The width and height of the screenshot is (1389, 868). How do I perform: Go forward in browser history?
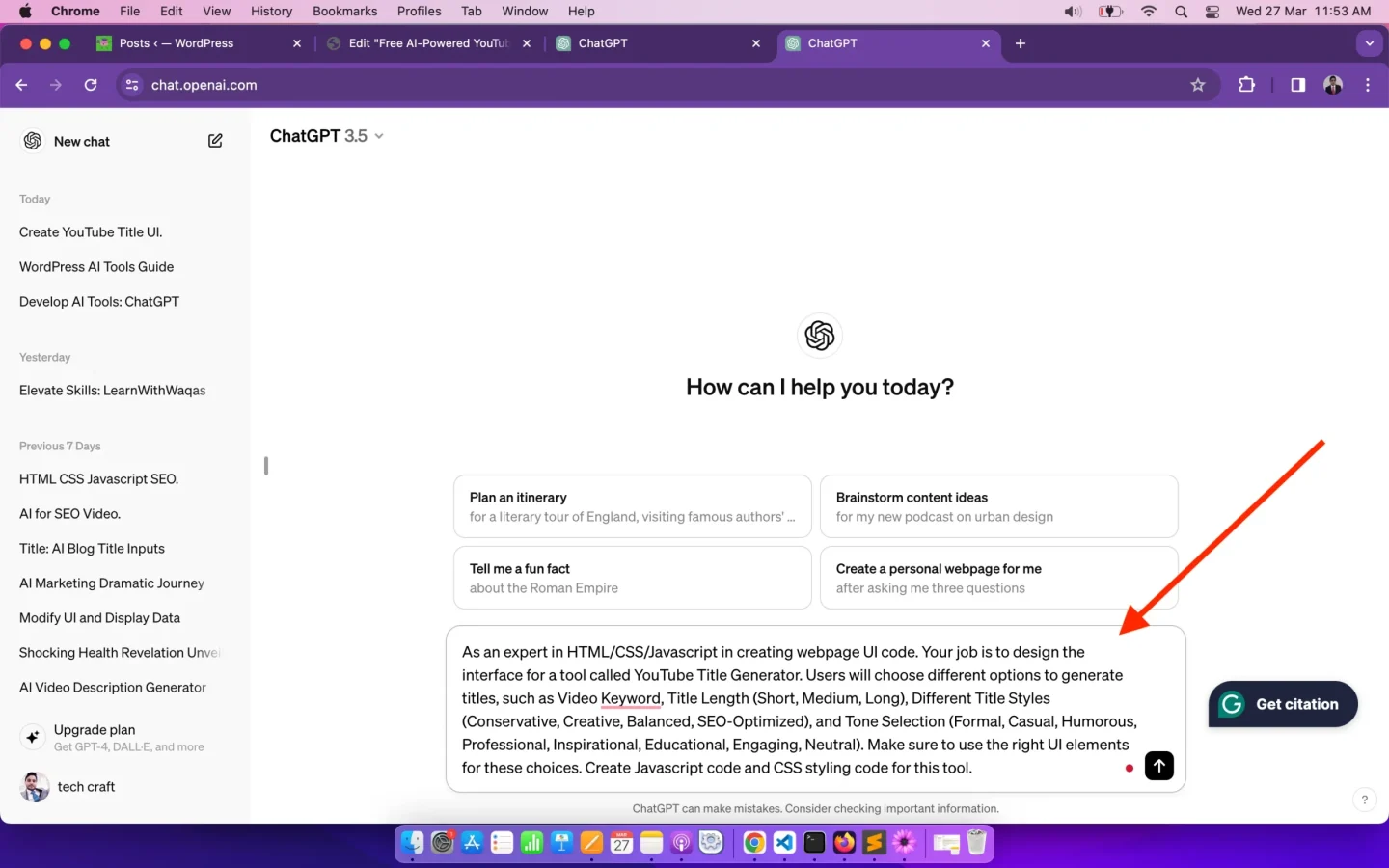[56, 85]
